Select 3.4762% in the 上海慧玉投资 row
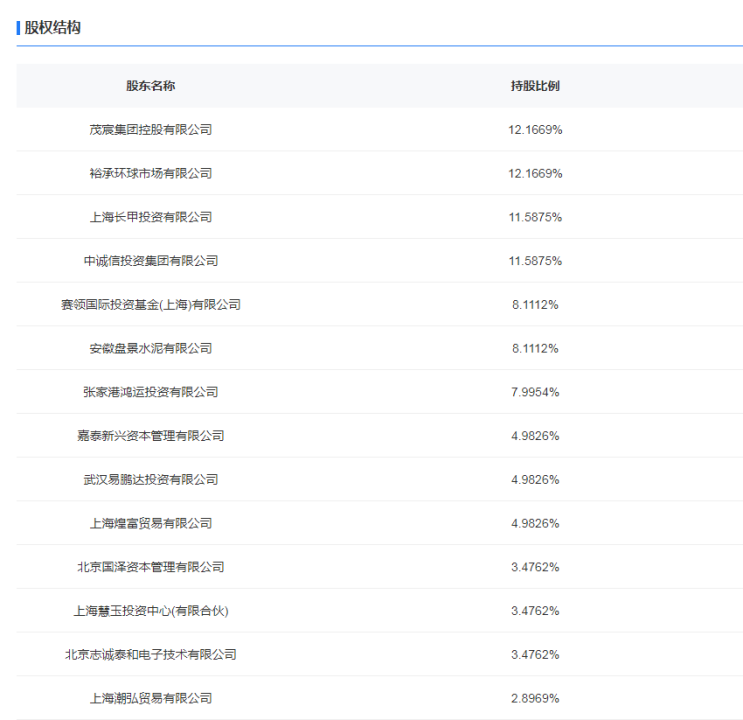 535,611
